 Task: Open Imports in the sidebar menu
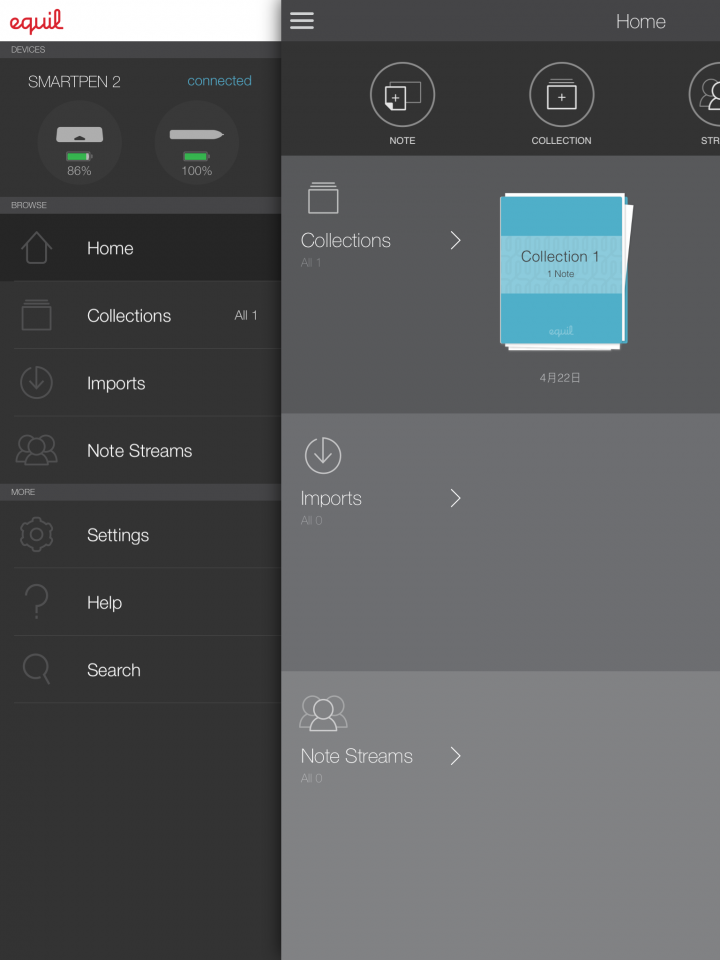[140, 383]
